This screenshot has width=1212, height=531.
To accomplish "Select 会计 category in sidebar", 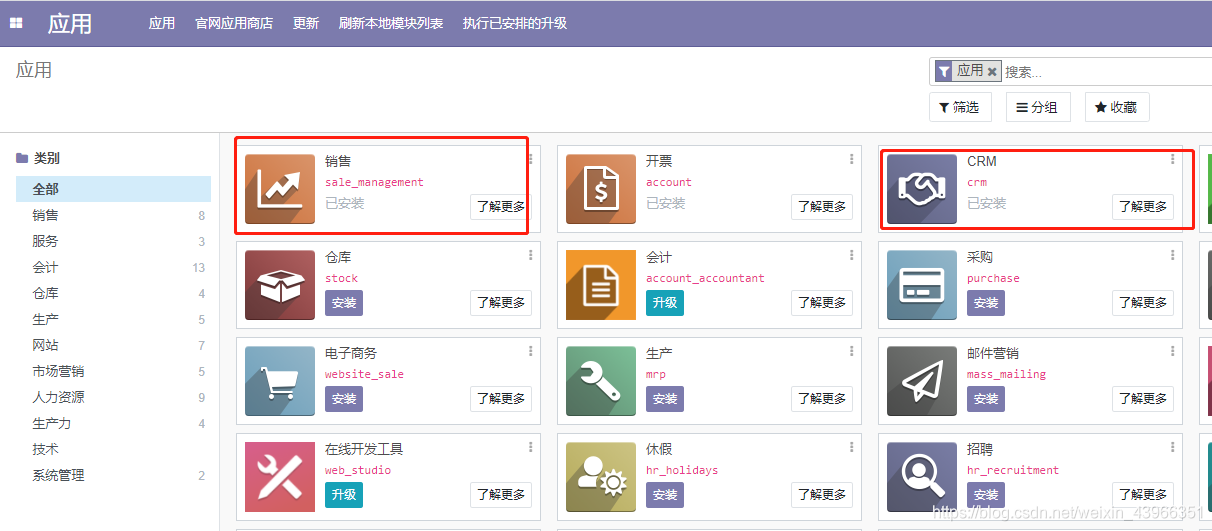I will (x=113, y=267).
